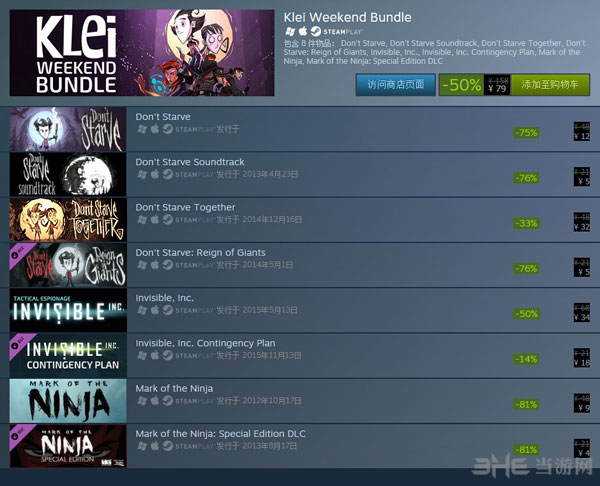Open Mark of the Ninja: Special Edition DLC title
The height and width of the screenshot is (486, 600).
(220, 434)
